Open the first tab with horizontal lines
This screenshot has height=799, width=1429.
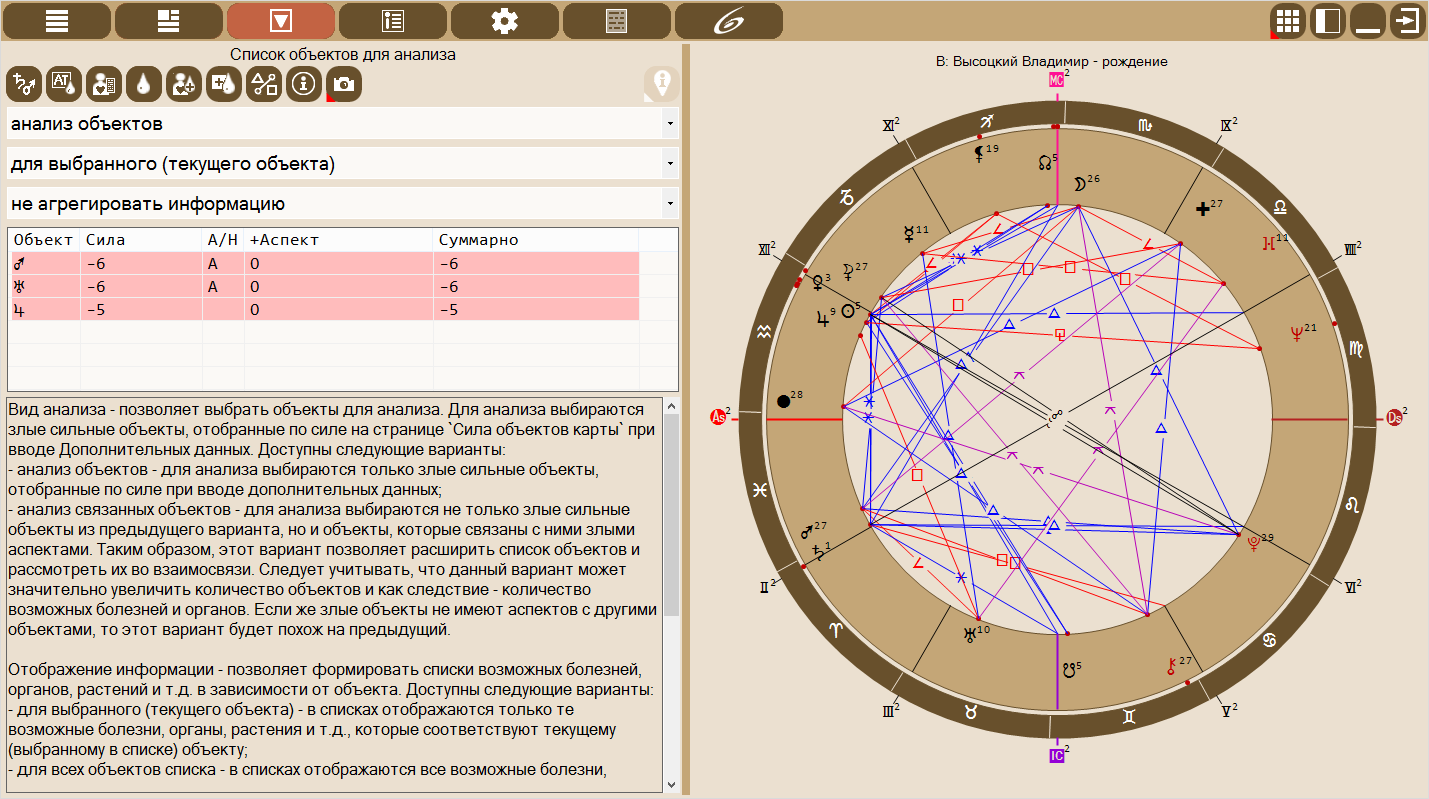coord(56,21)
